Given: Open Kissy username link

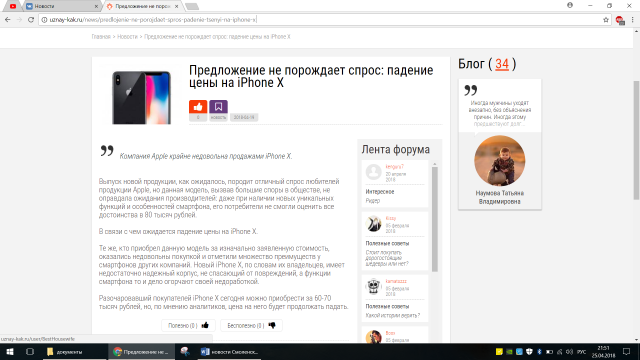Looking at the screenshot, I should 391,218.
